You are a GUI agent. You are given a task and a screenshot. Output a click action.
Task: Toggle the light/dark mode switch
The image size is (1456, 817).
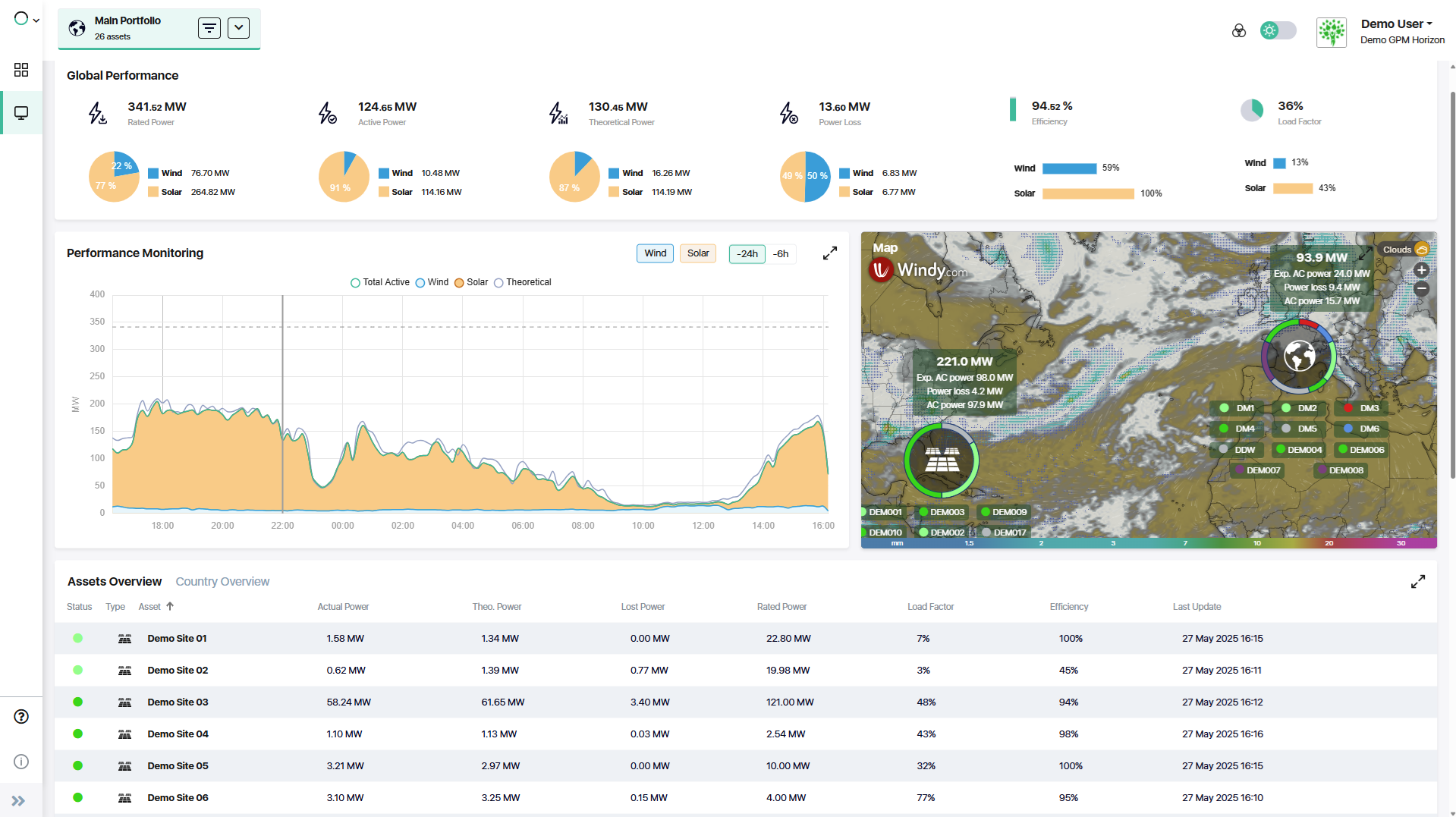[x=1278, y=30]
